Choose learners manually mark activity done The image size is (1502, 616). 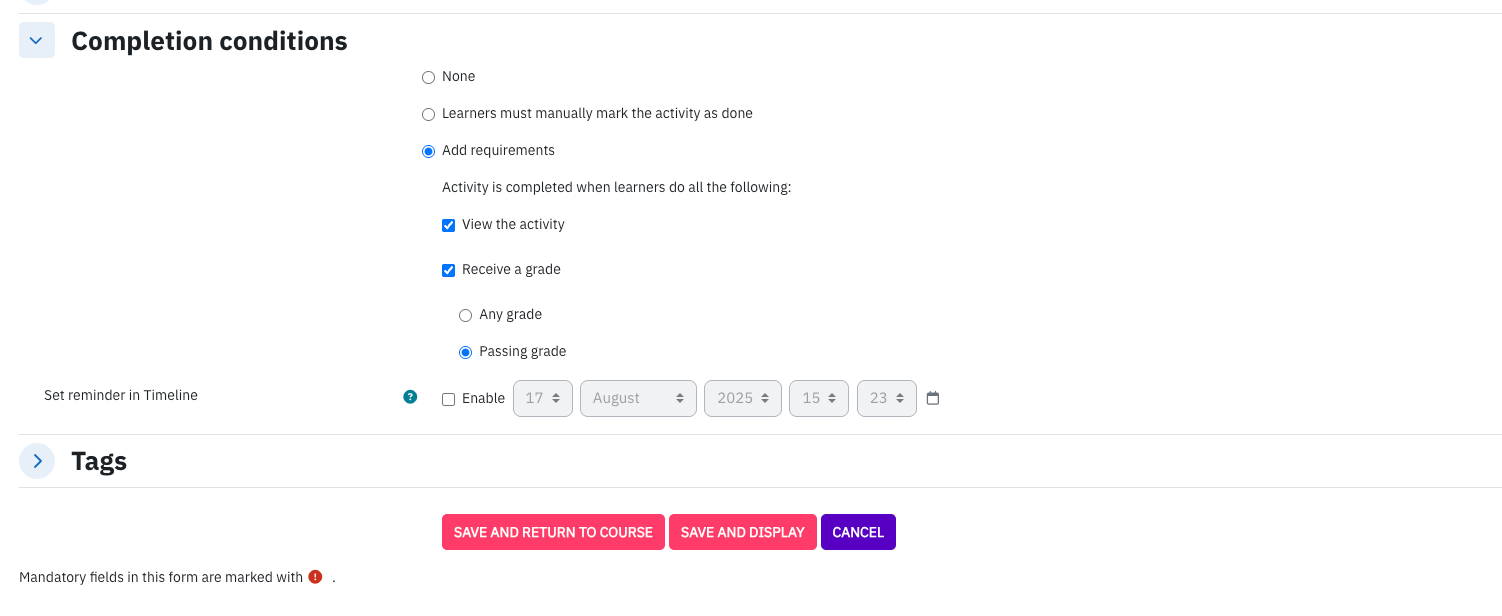429,114
